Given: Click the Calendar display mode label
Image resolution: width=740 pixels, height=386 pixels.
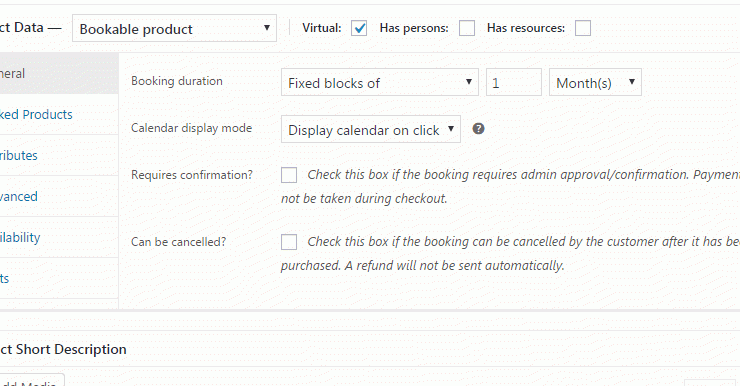Looking at the screenshot, I should tap(191, 128).
